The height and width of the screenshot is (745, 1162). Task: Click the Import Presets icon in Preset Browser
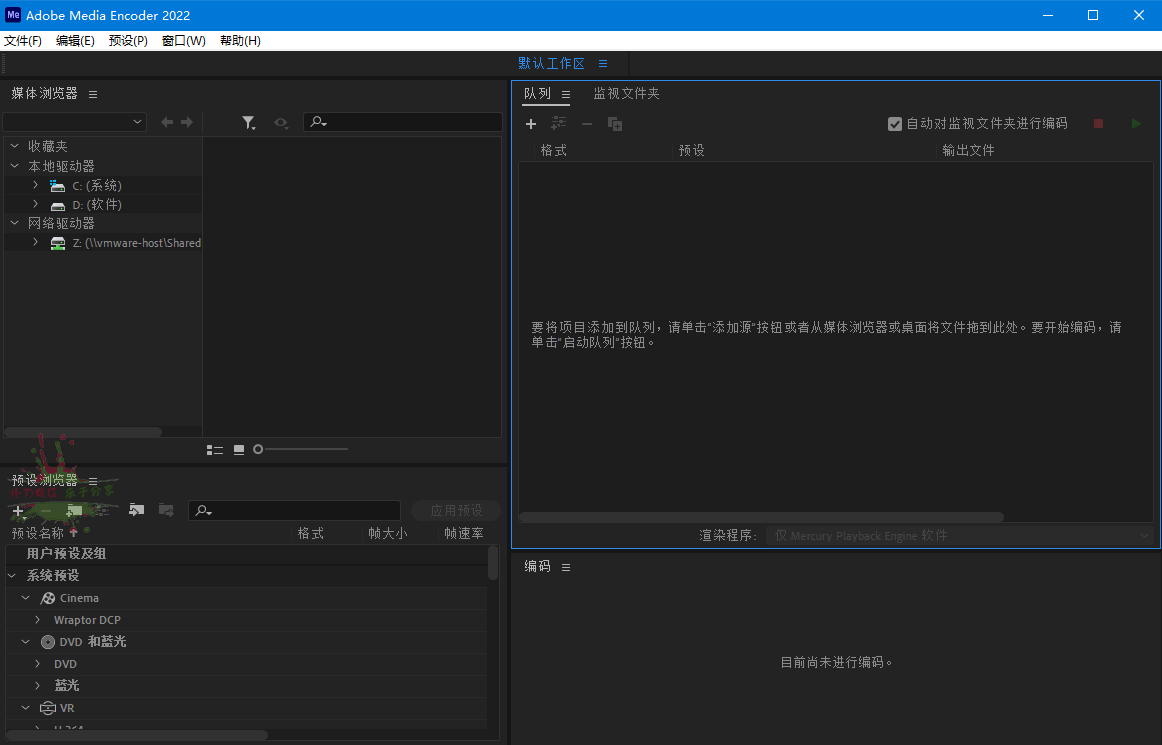136,510
